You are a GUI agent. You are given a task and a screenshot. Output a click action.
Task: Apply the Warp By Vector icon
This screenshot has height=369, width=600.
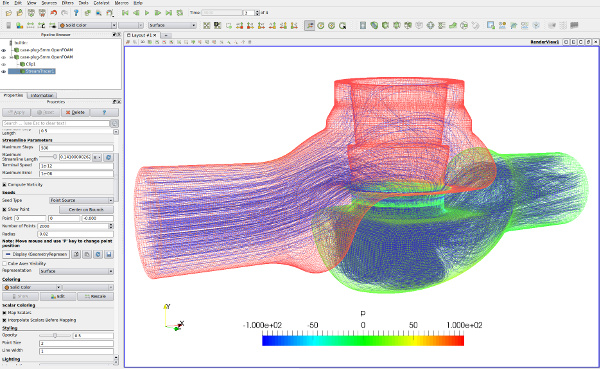click(x=453, y=25)
